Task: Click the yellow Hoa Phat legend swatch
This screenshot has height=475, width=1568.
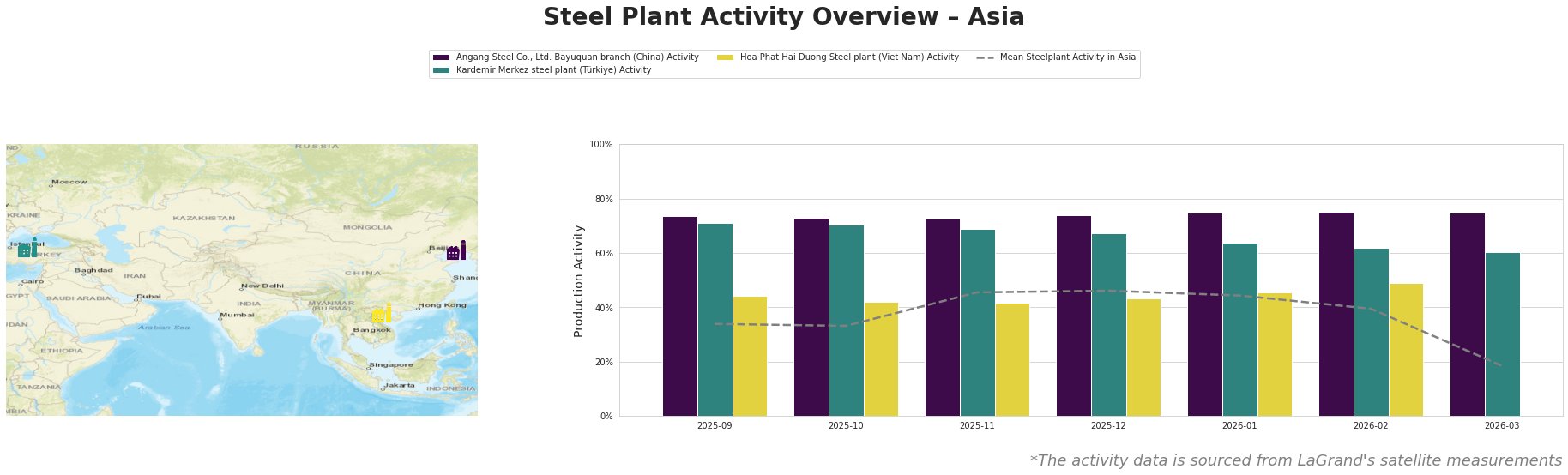Action: point(726,57)
